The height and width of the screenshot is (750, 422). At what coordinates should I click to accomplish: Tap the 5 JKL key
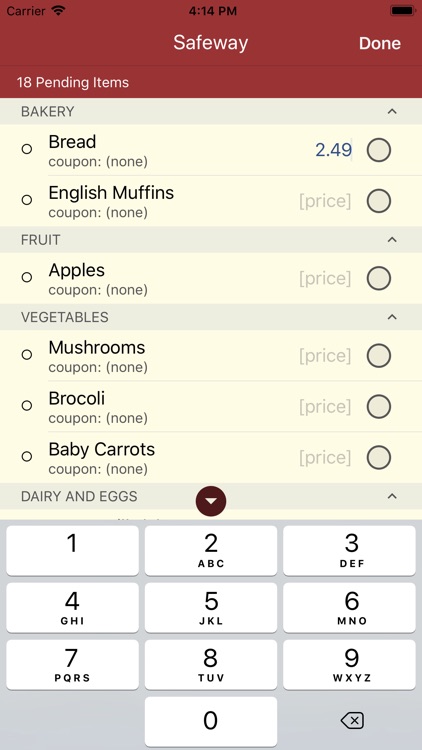(211, 607)
